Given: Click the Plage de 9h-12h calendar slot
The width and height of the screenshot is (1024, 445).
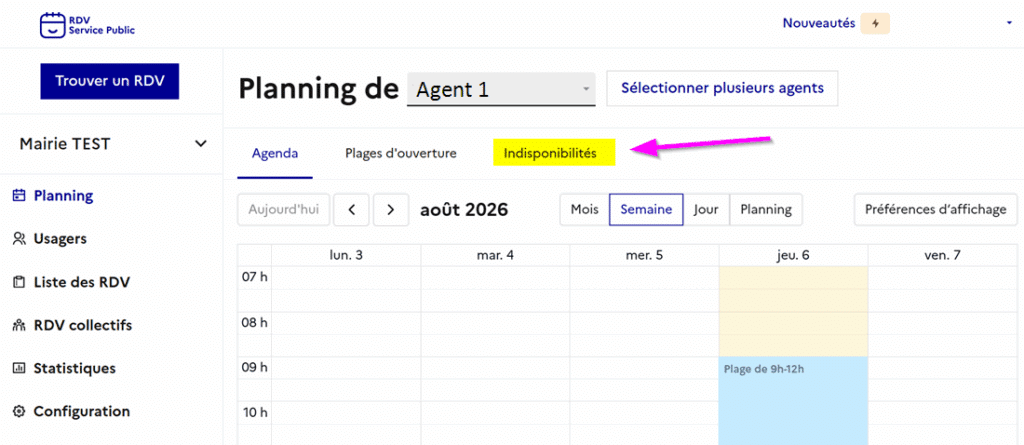Looking at the screenshot, I should (793, 401).
